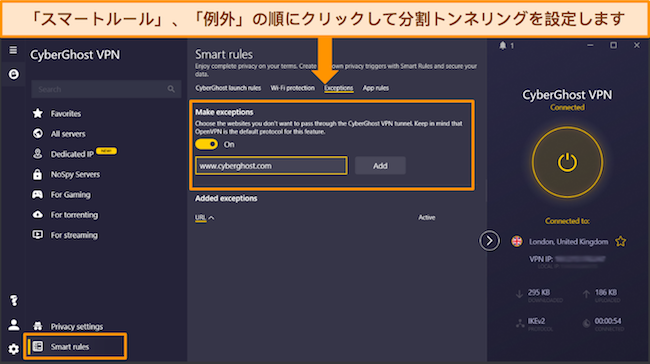Open Dedicated IP section
The image size is (650, 364).
(72, 154)
